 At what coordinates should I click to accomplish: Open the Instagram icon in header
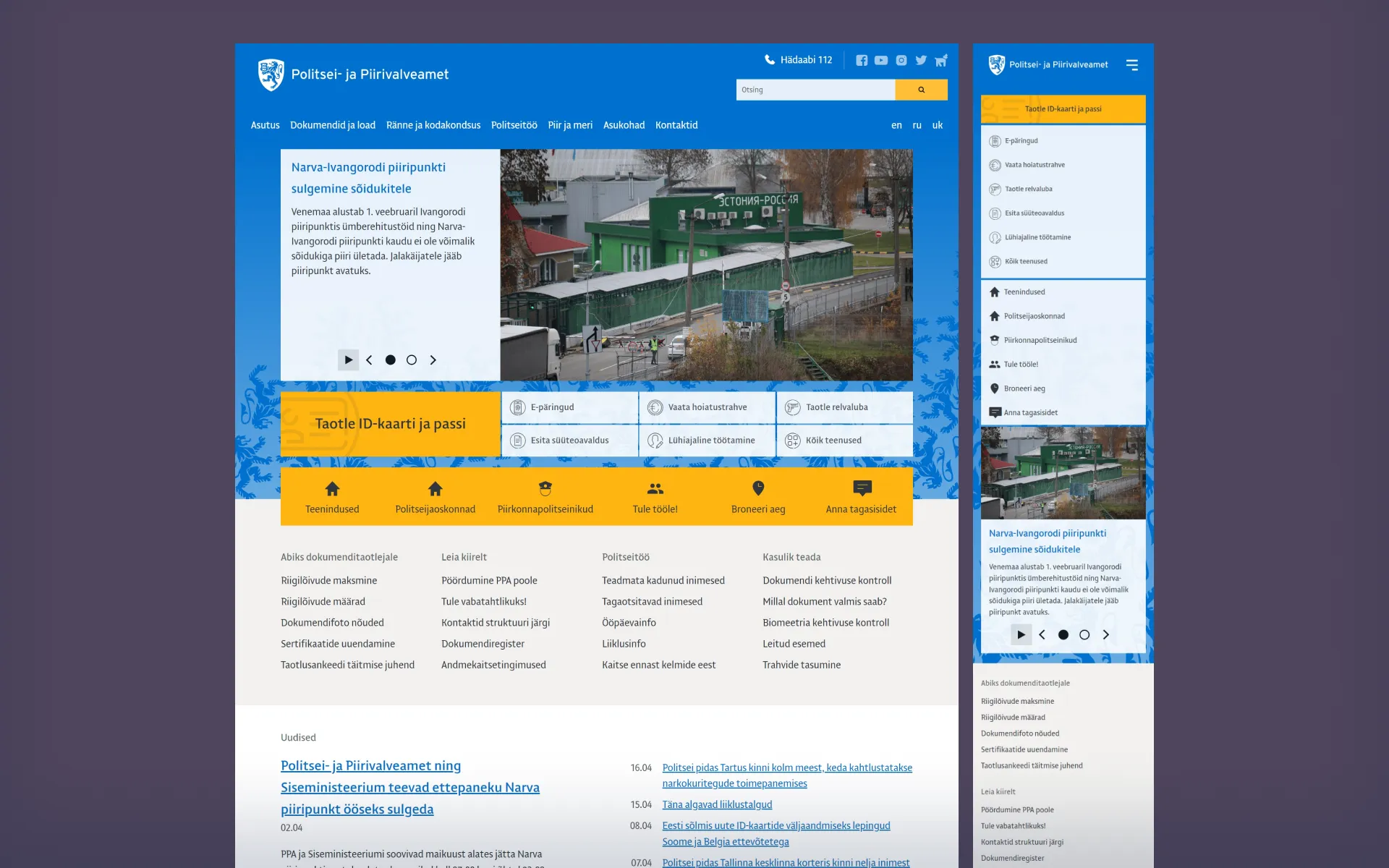click(x=901, y=61)
